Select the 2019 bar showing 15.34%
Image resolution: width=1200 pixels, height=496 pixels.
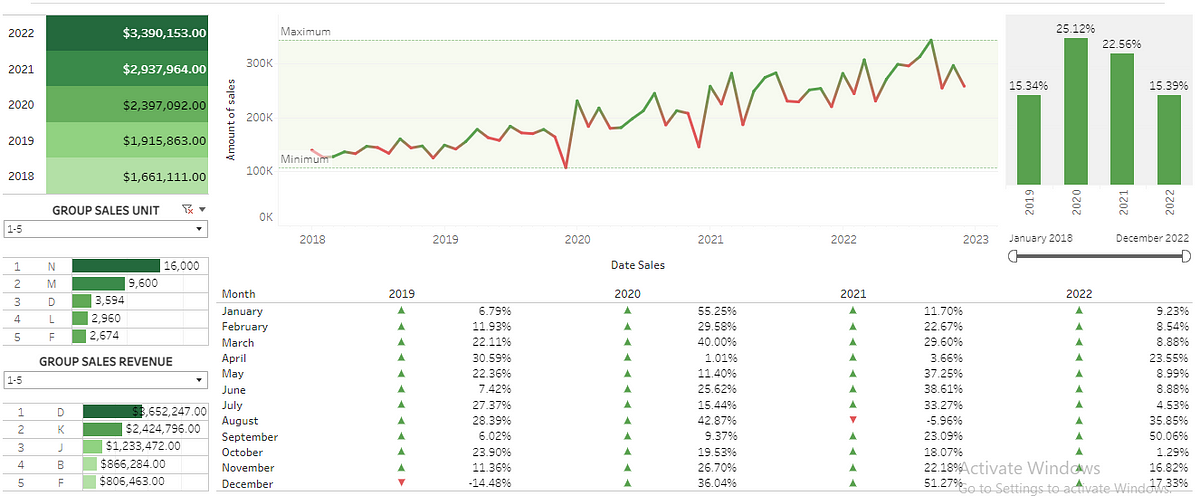(1029, 140)
